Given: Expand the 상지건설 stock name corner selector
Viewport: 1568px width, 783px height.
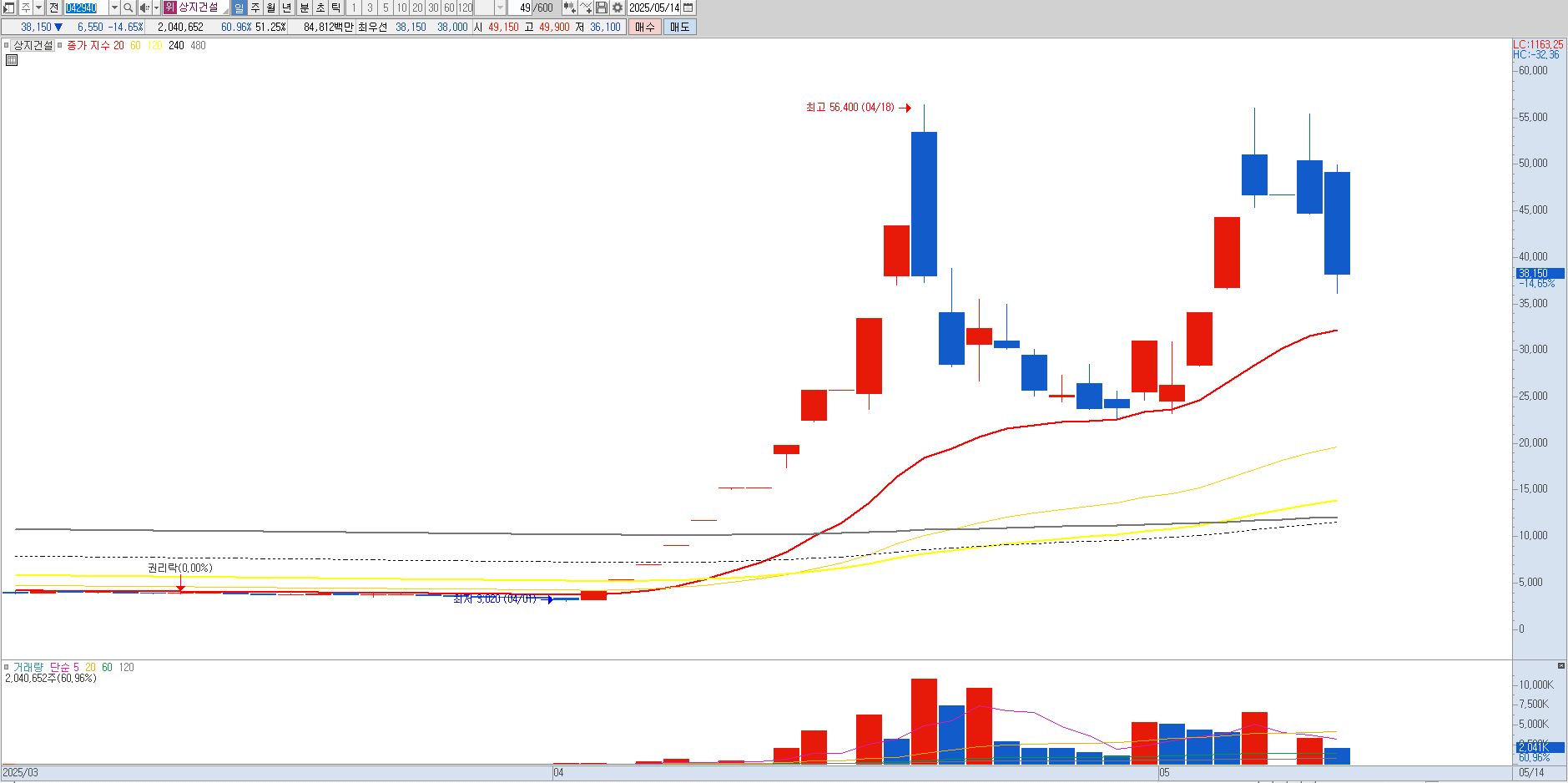Looking at the screenshot, I should [x=225, y=12].
